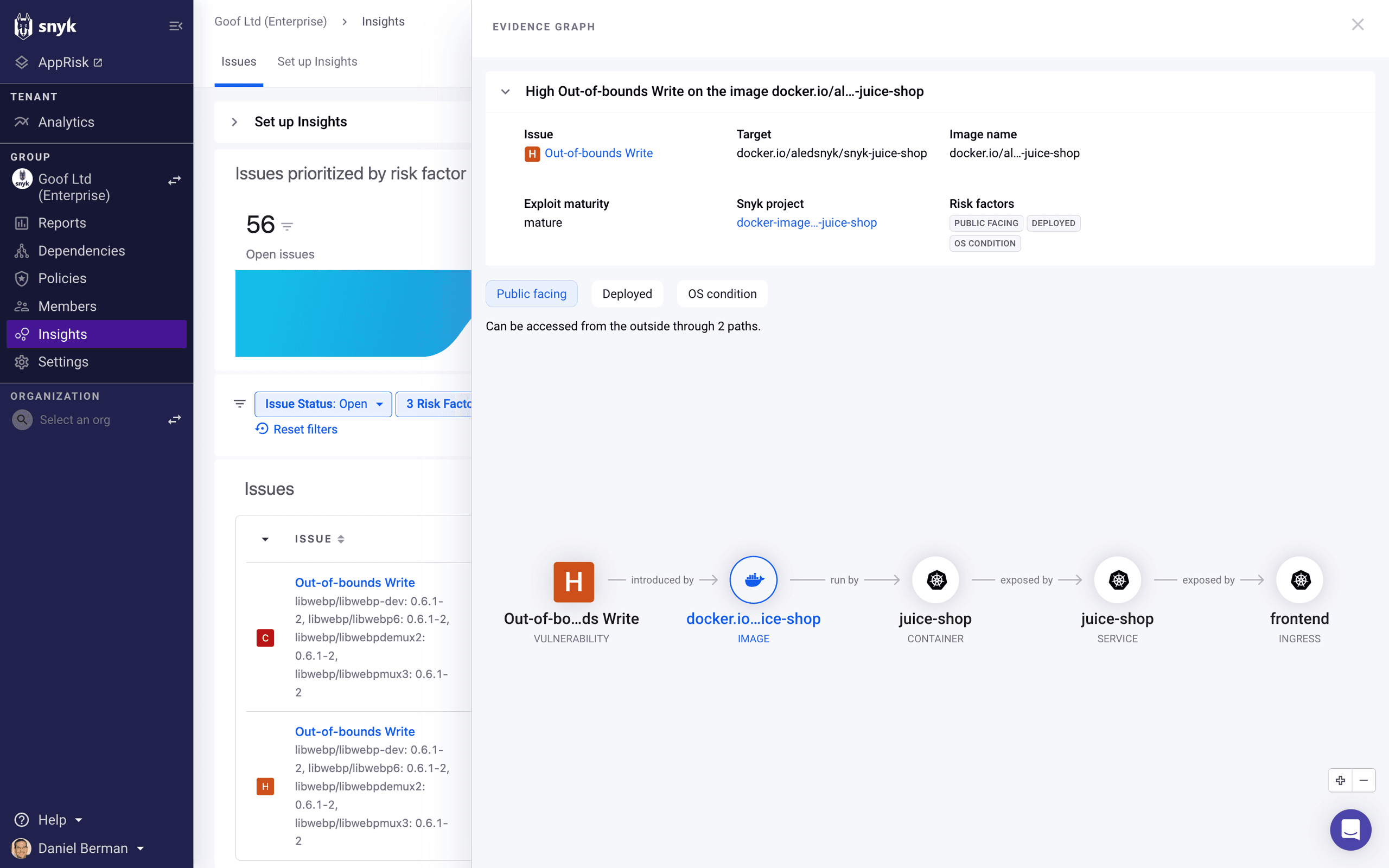Expand the Issues section collapse arrow

pos(264,539)
